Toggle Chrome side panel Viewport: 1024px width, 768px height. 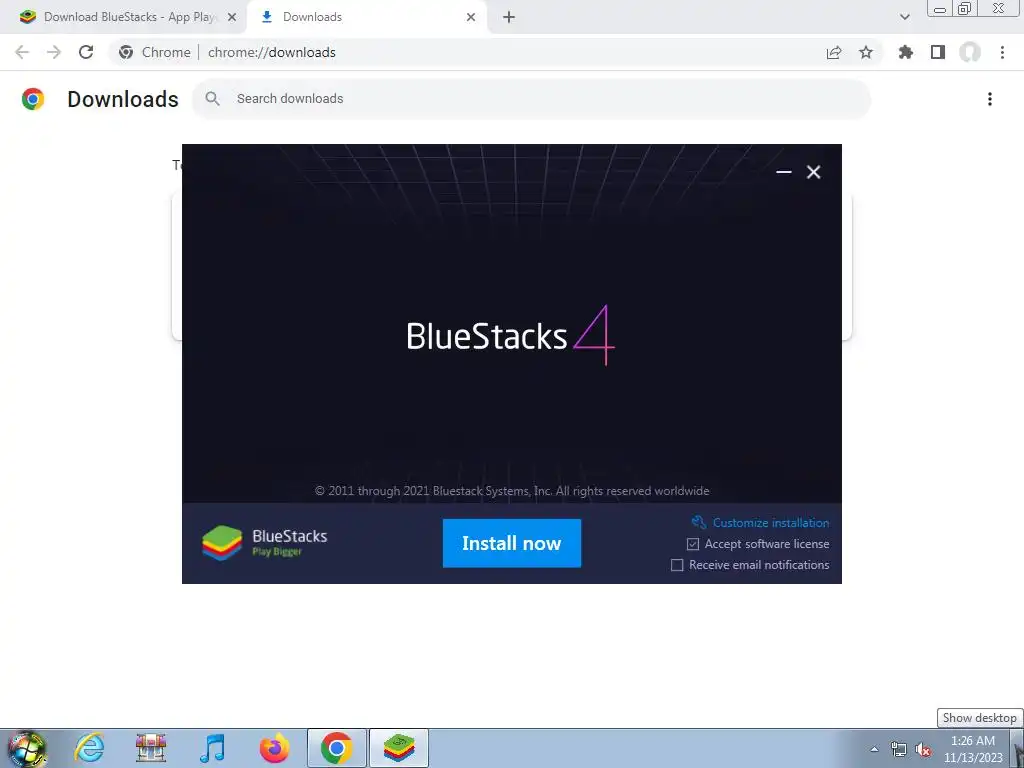tap(938, 52)
